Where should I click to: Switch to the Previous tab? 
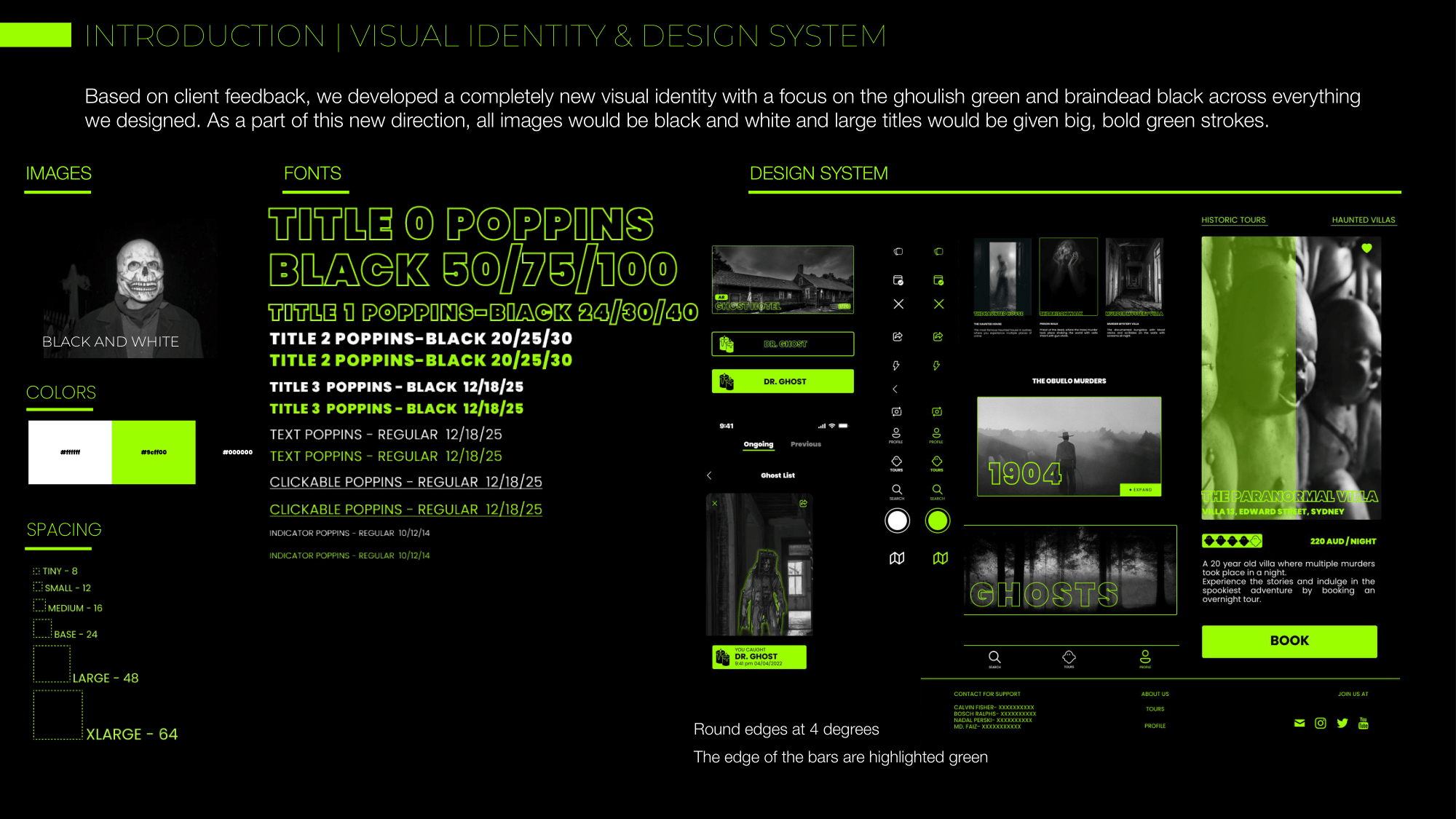805,444
